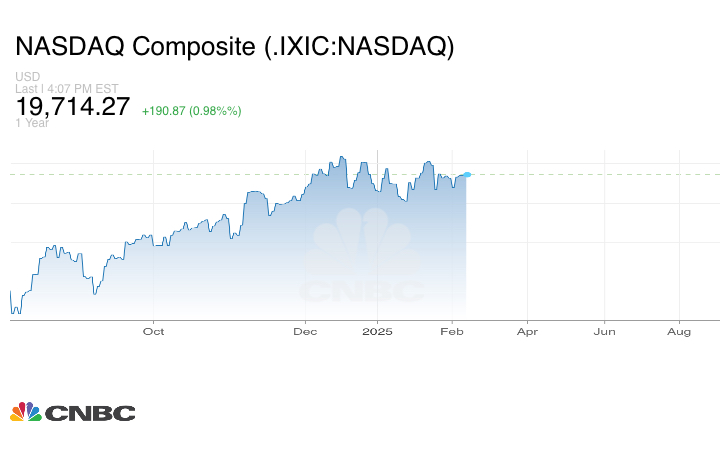
Task: Click the Jun label on the time axis
Action: (x=603, y=331)
